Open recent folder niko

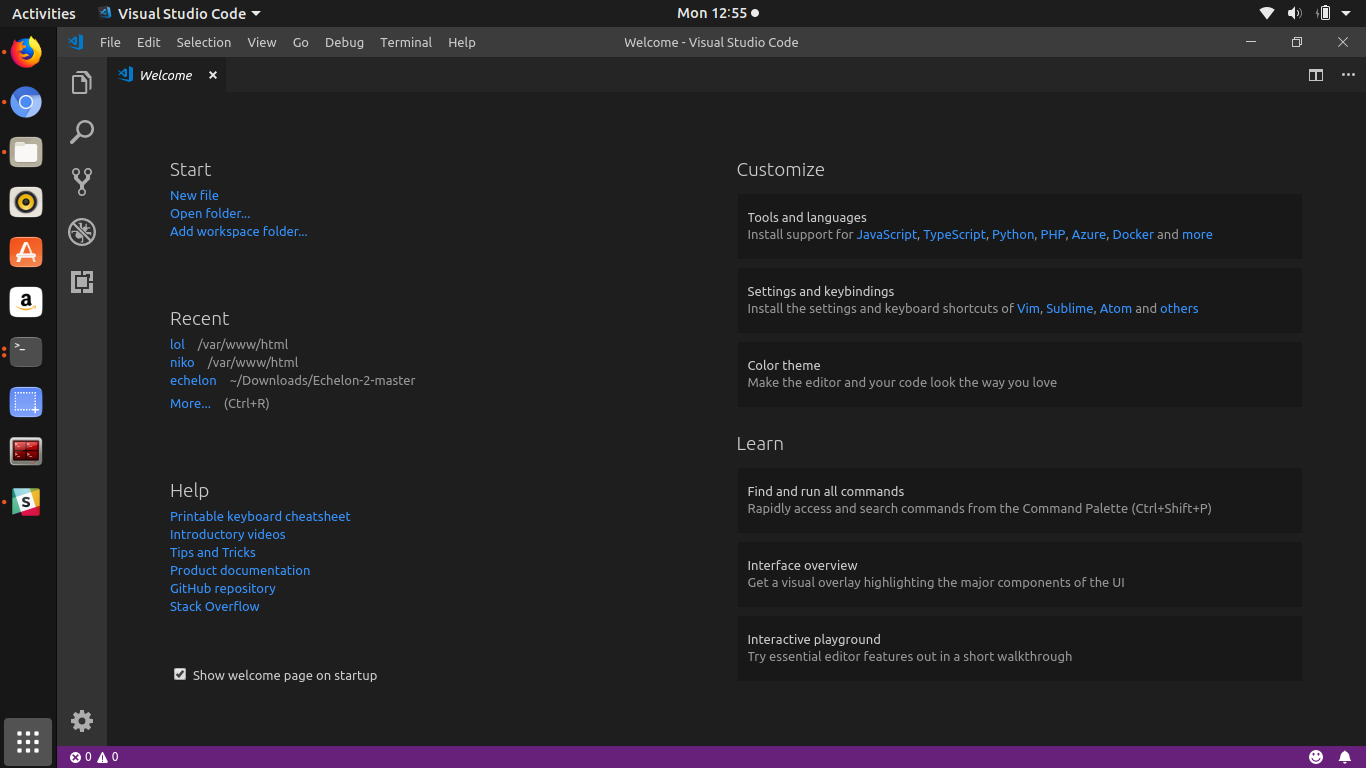pyautogui.click(x=182, y=362)
